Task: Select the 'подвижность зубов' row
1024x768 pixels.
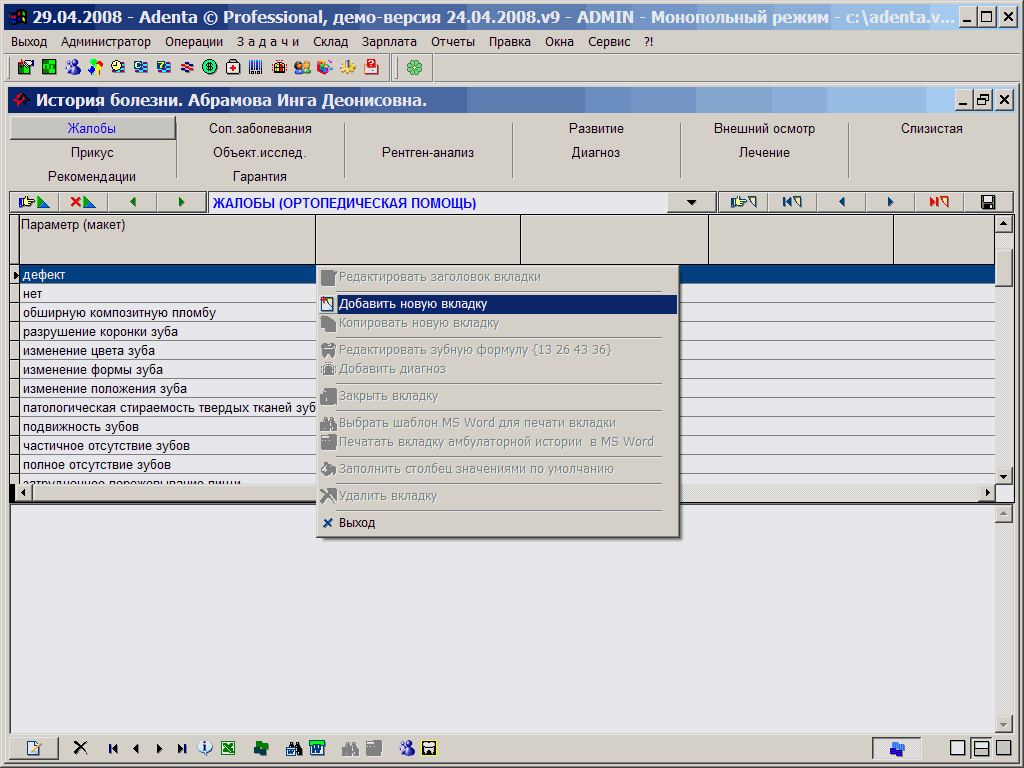Action: [x=80, y=427]
